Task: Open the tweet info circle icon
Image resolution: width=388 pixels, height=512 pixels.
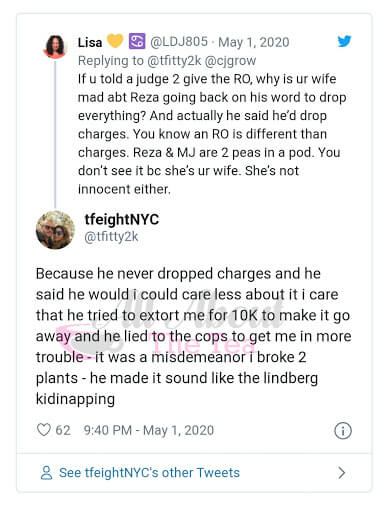Action: tap(343, 430)
